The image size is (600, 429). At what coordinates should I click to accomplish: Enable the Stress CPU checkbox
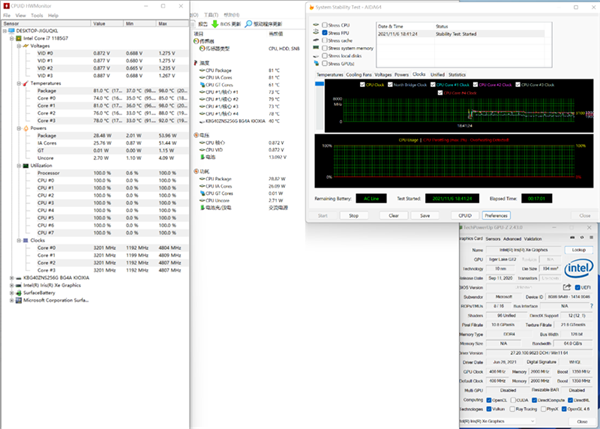[323, 24]
